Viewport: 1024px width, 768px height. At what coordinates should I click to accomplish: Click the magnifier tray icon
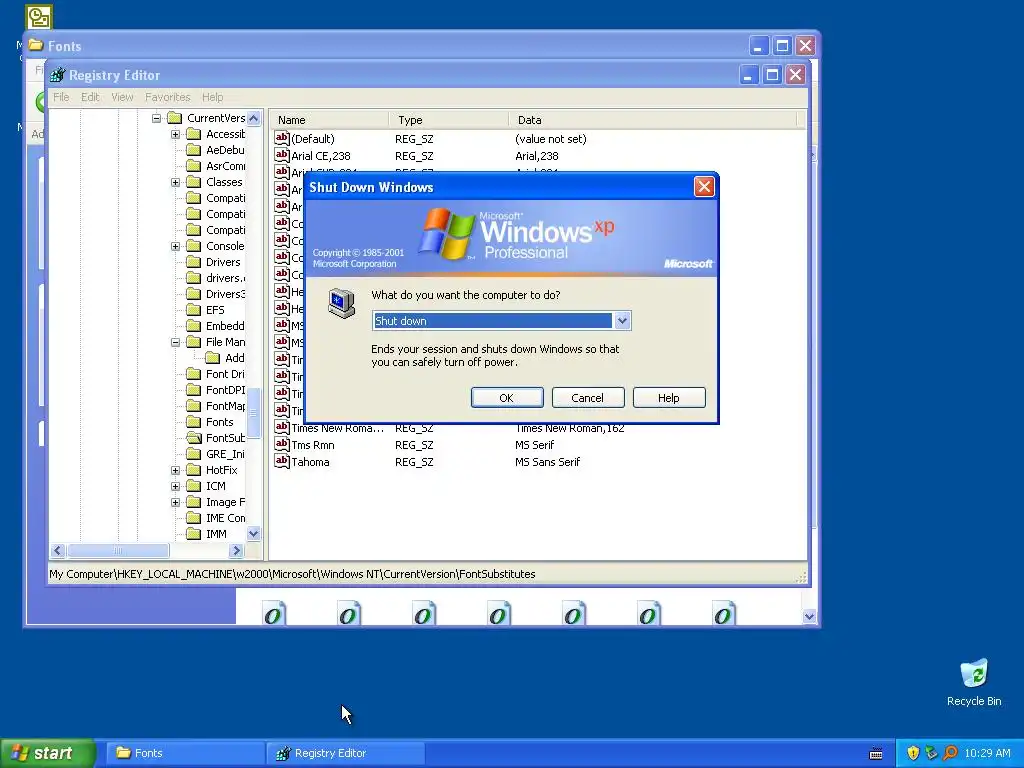pos(950,753)
